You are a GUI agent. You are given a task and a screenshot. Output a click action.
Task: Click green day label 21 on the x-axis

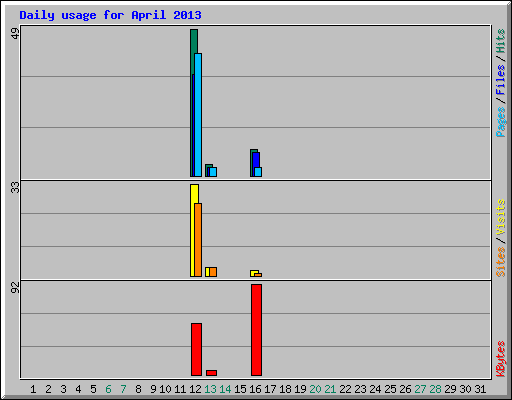coord(330,389)
